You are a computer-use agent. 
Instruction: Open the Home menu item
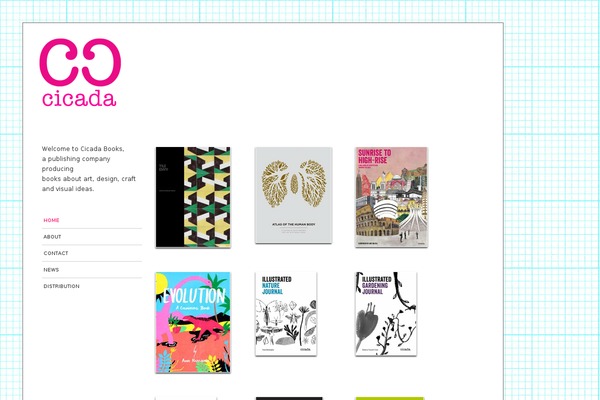(x=51, y=220)
